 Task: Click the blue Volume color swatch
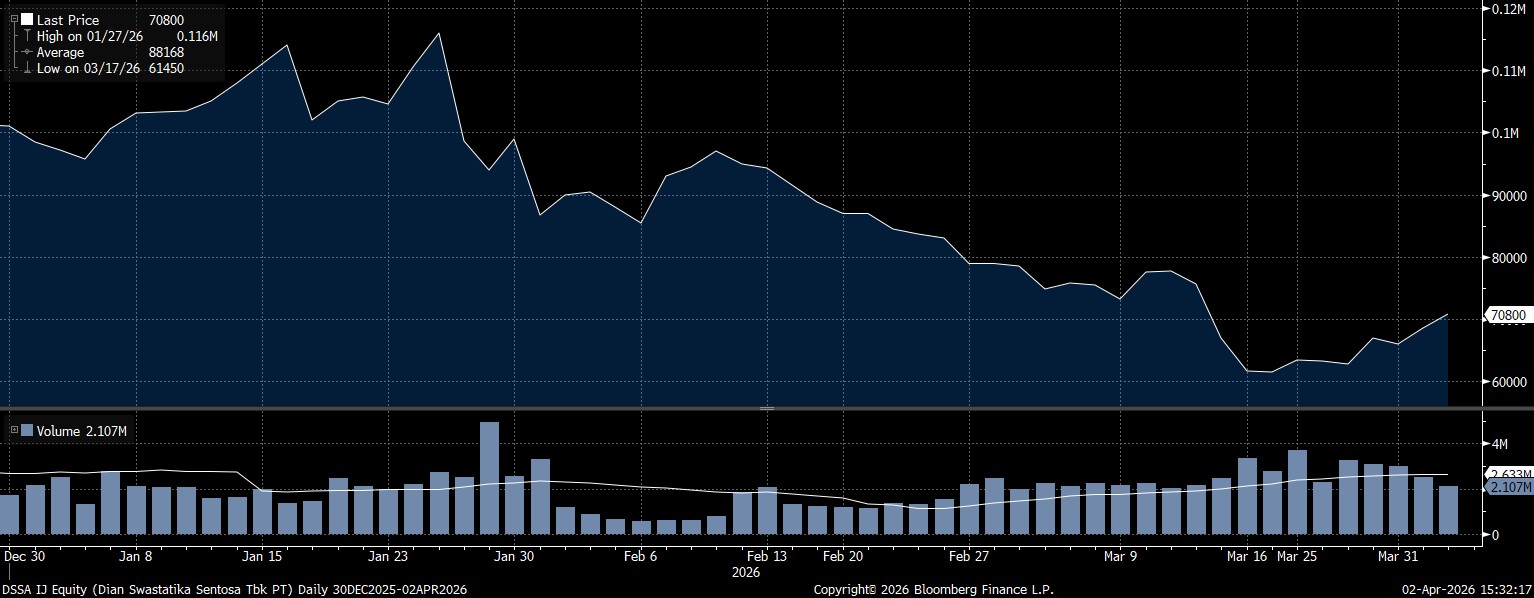coord(27,431)
